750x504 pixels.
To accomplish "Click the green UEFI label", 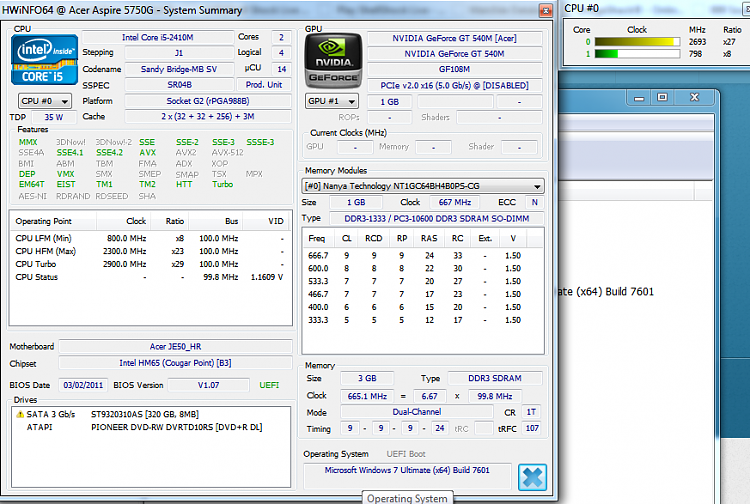I will (x=269, y=385).
